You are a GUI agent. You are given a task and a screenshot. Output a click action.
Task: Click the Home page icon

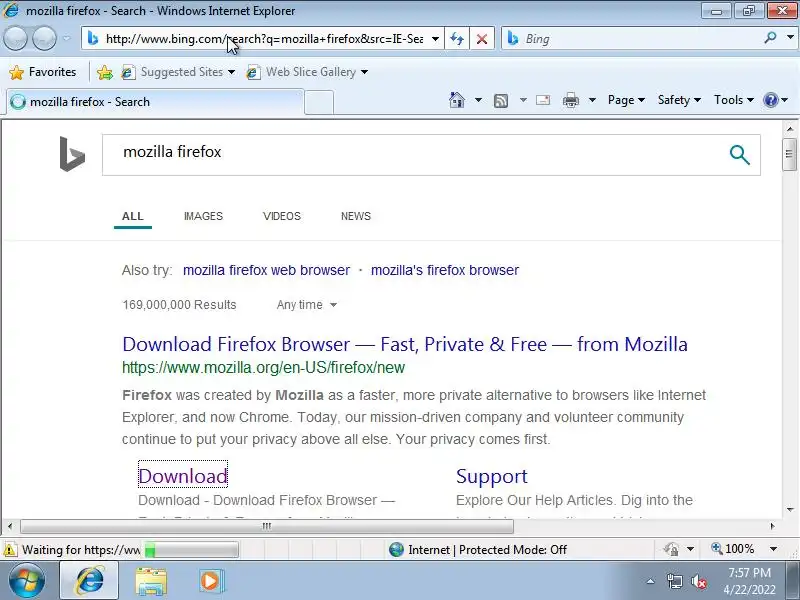tap(457, 100)
